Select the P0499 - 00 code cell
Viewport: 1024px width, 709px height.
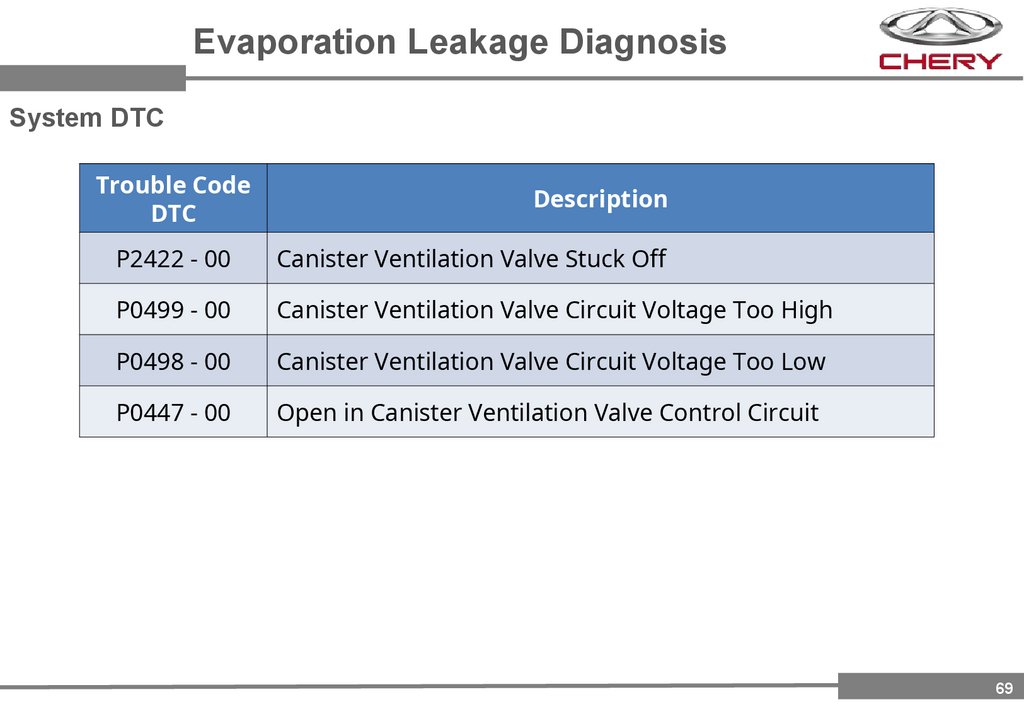173,310
